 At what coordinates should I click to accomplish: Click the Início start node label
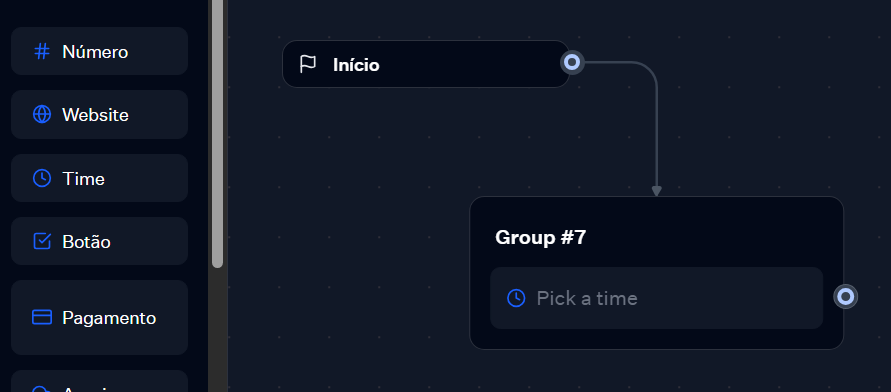tap(356, 65)
